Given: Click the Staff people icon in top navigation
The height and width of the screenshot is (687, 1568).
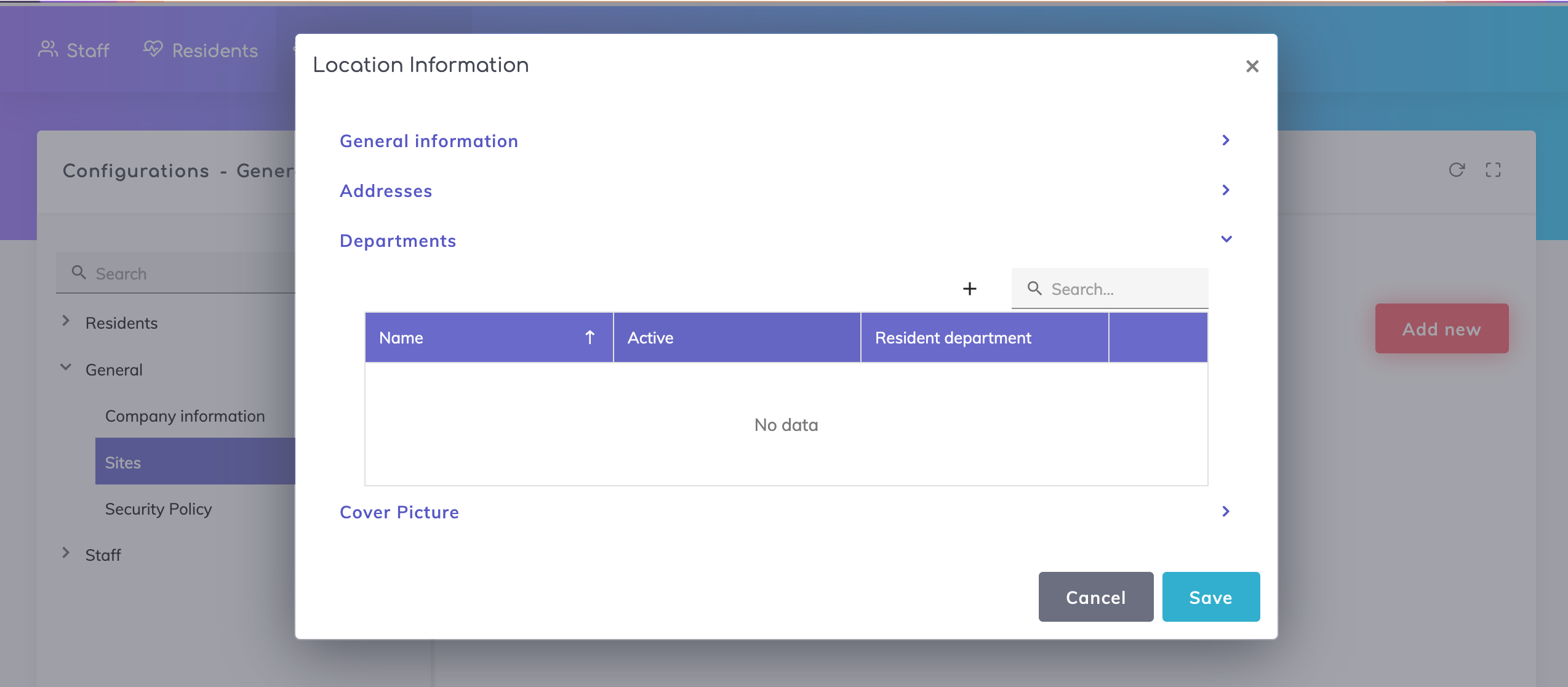Looking at the screenshot, I should [x=48, y=50].
